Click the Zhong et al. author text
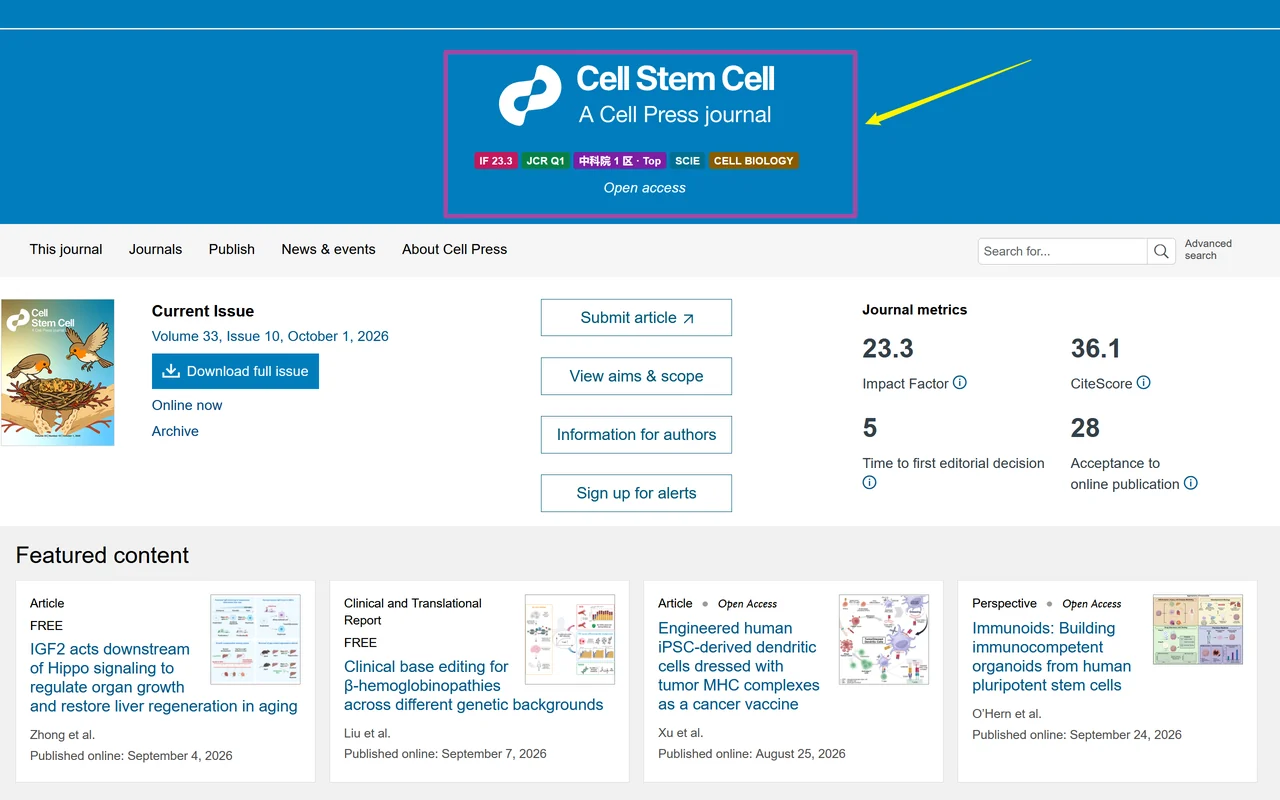Screen dimensions: 1280x800 (62, 735)
